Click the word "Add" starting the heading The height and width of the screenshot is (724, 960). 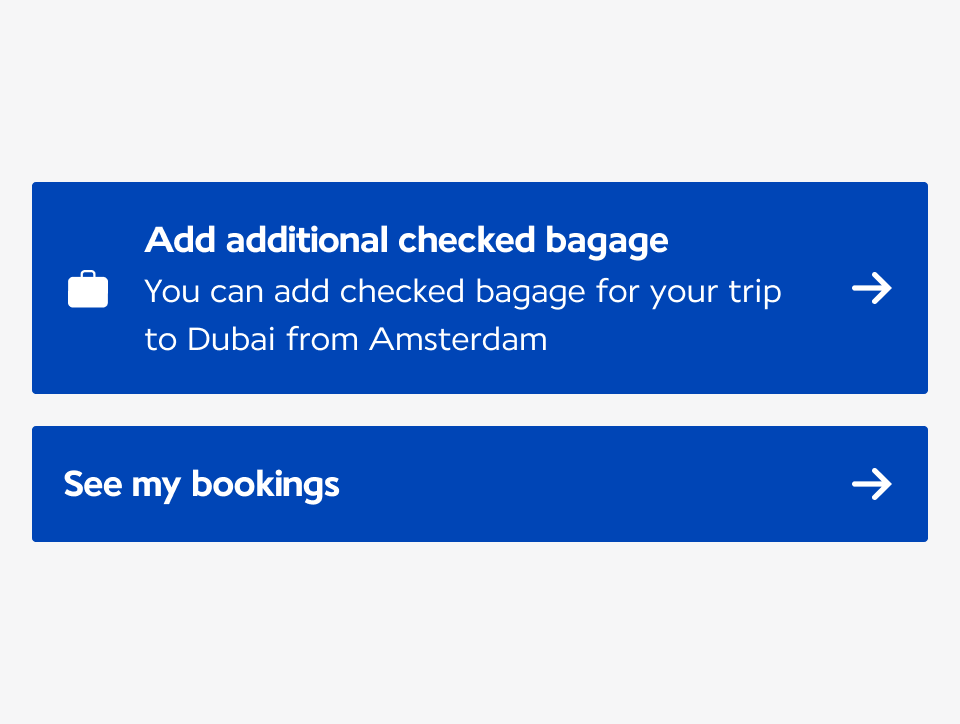(x=180, y=239)
